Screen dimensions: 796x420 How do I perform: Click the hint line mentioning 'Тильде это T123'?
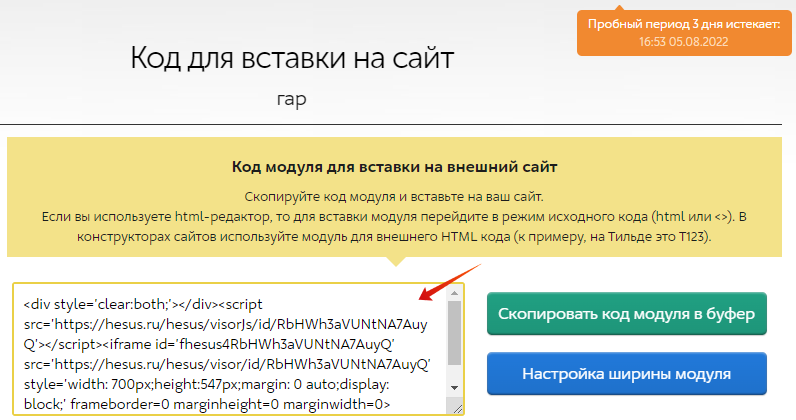click(394, 237)
